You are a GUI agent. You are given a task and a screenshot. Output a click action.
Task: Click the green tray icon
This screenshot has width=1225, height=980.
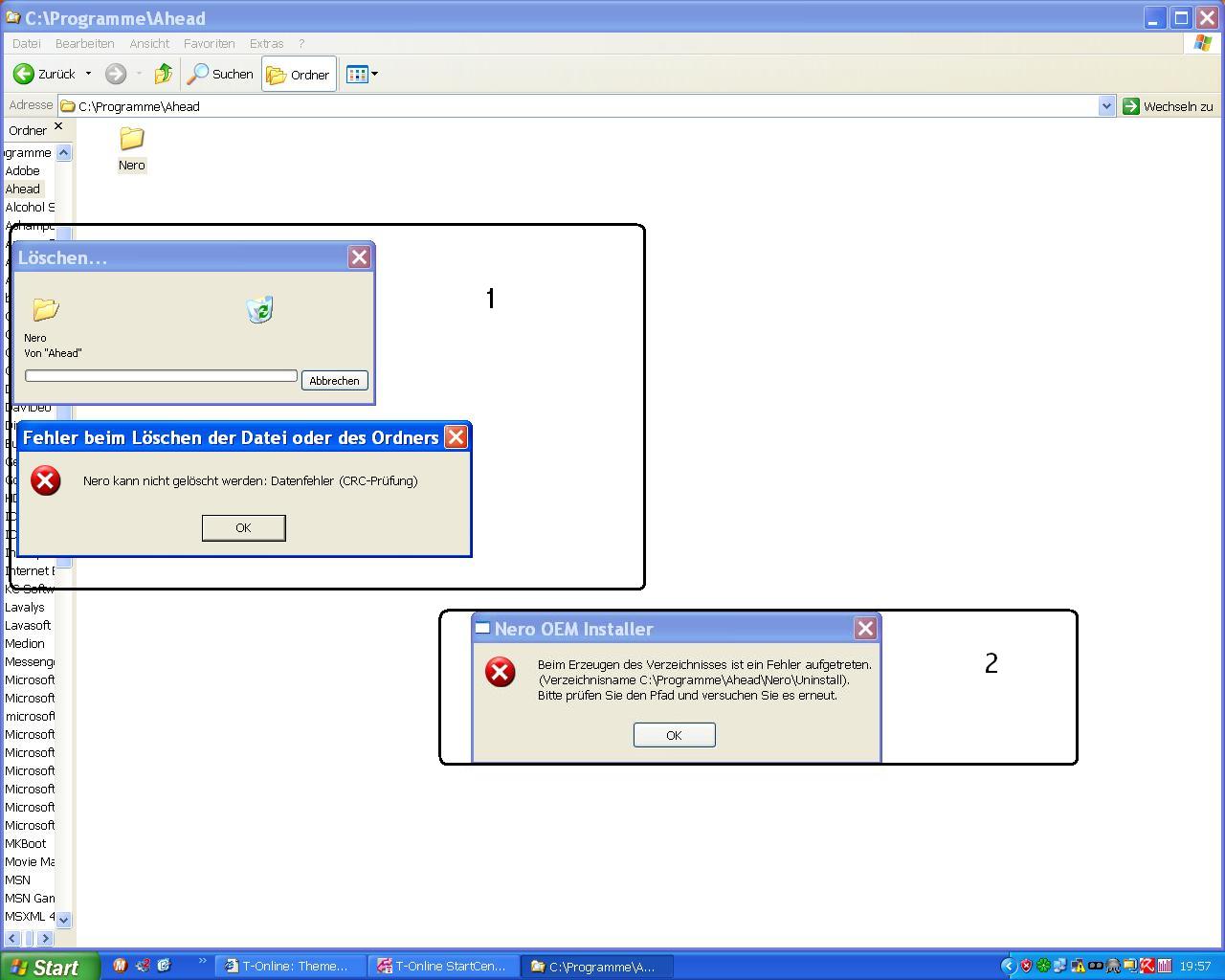click(1044, 966)
